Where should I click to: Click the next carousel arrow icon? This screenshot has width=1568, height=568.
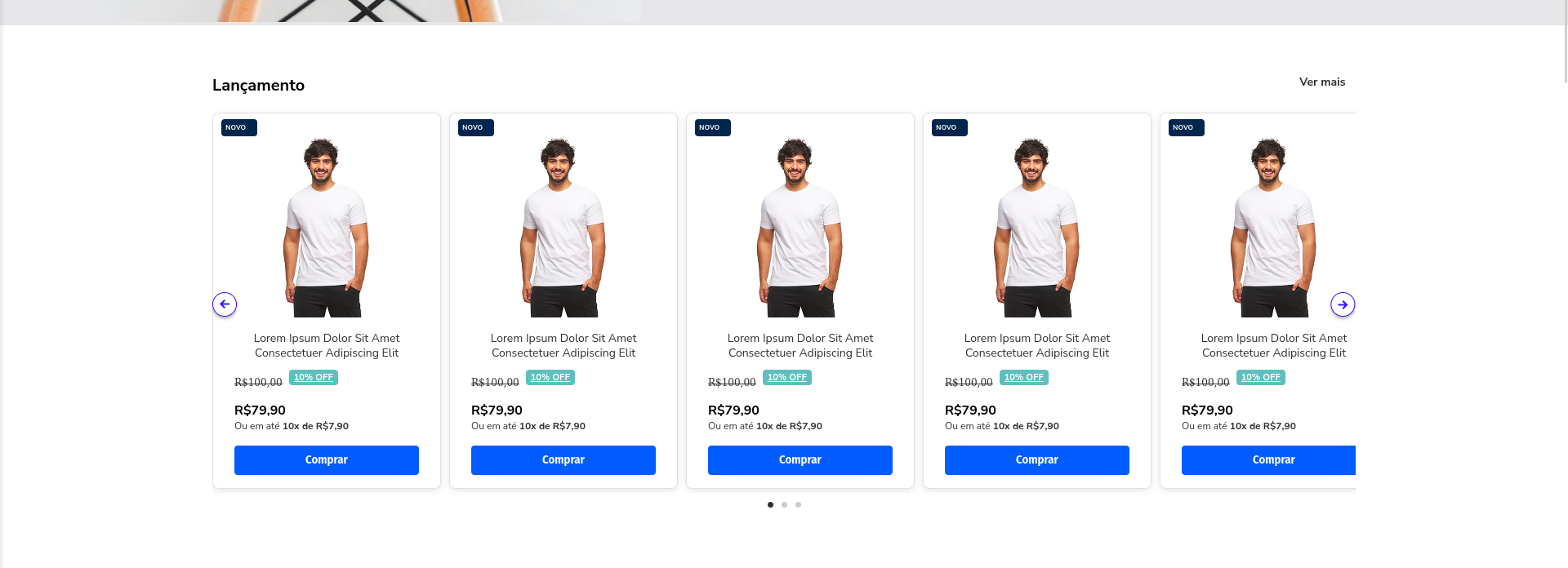point(1343,304)
